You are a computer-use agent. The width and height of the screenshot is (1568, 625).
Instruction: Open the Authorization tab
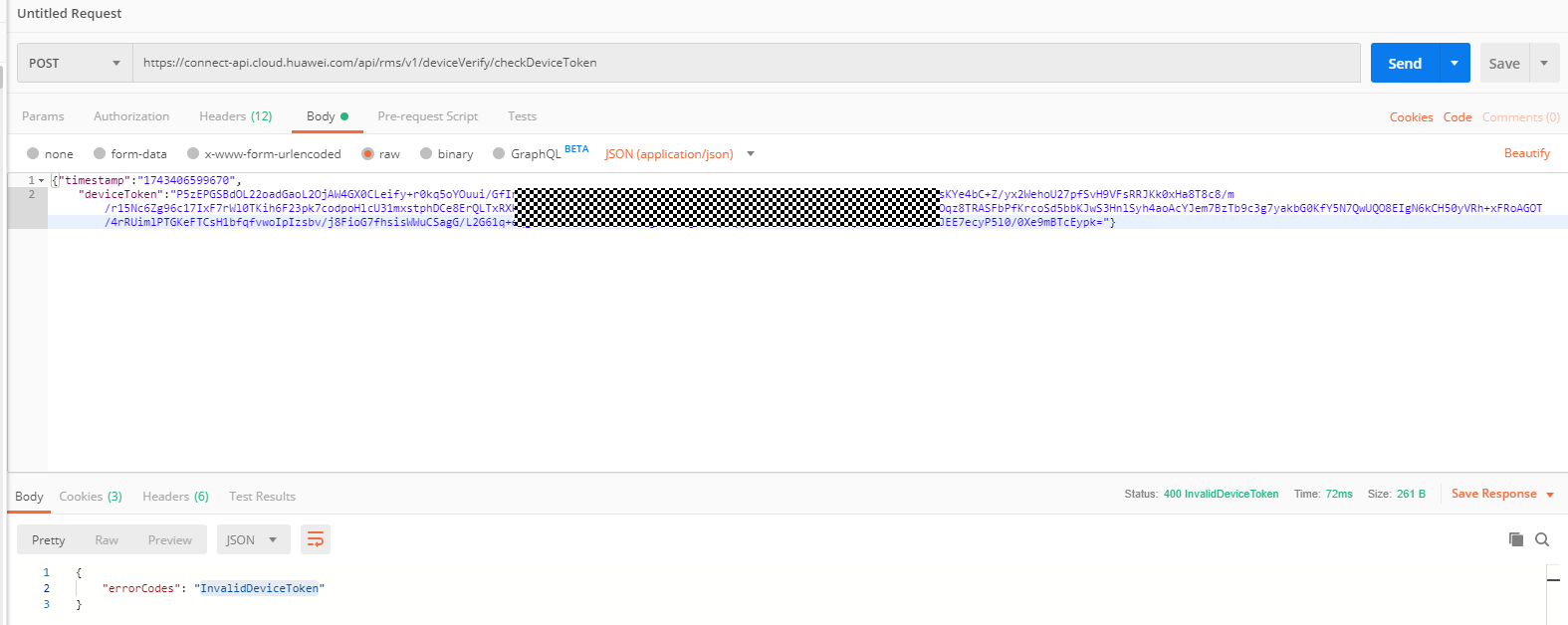click(x=131, y=116)
